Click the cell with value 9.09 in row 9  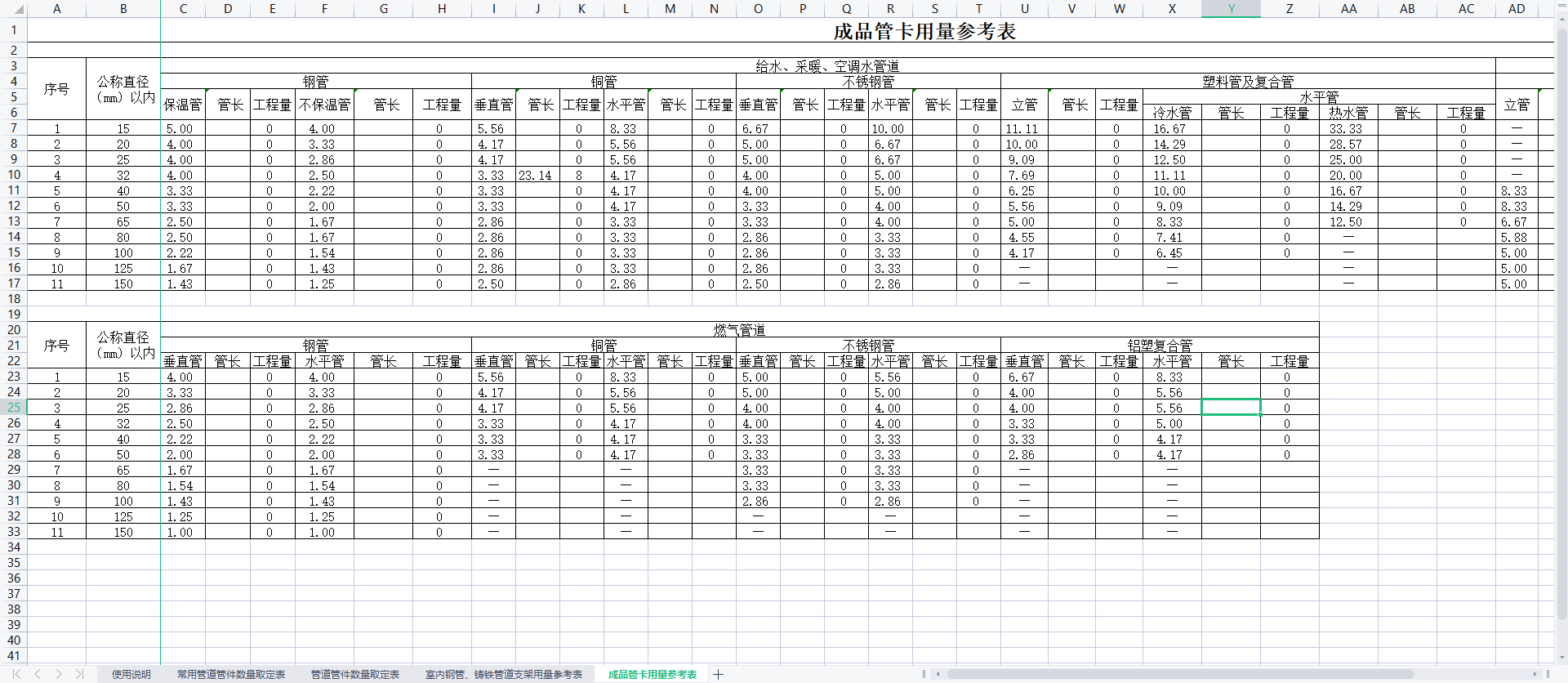(1024, 159)
